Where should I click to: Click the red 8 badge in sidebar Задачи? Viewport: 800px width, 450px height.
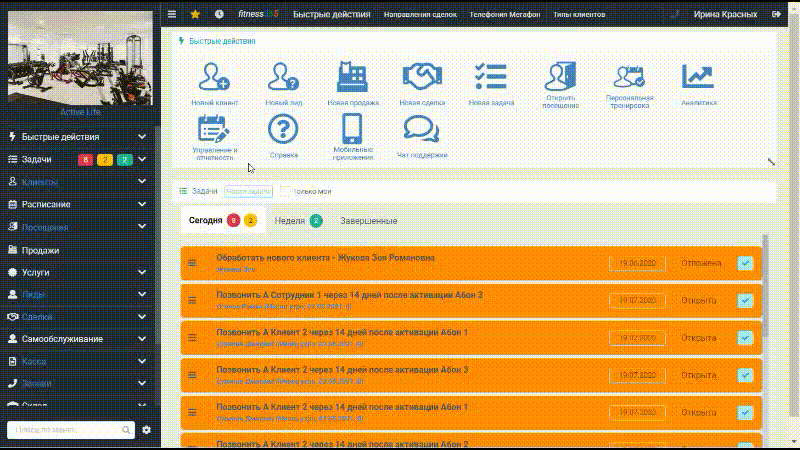[x=85, y=160]
